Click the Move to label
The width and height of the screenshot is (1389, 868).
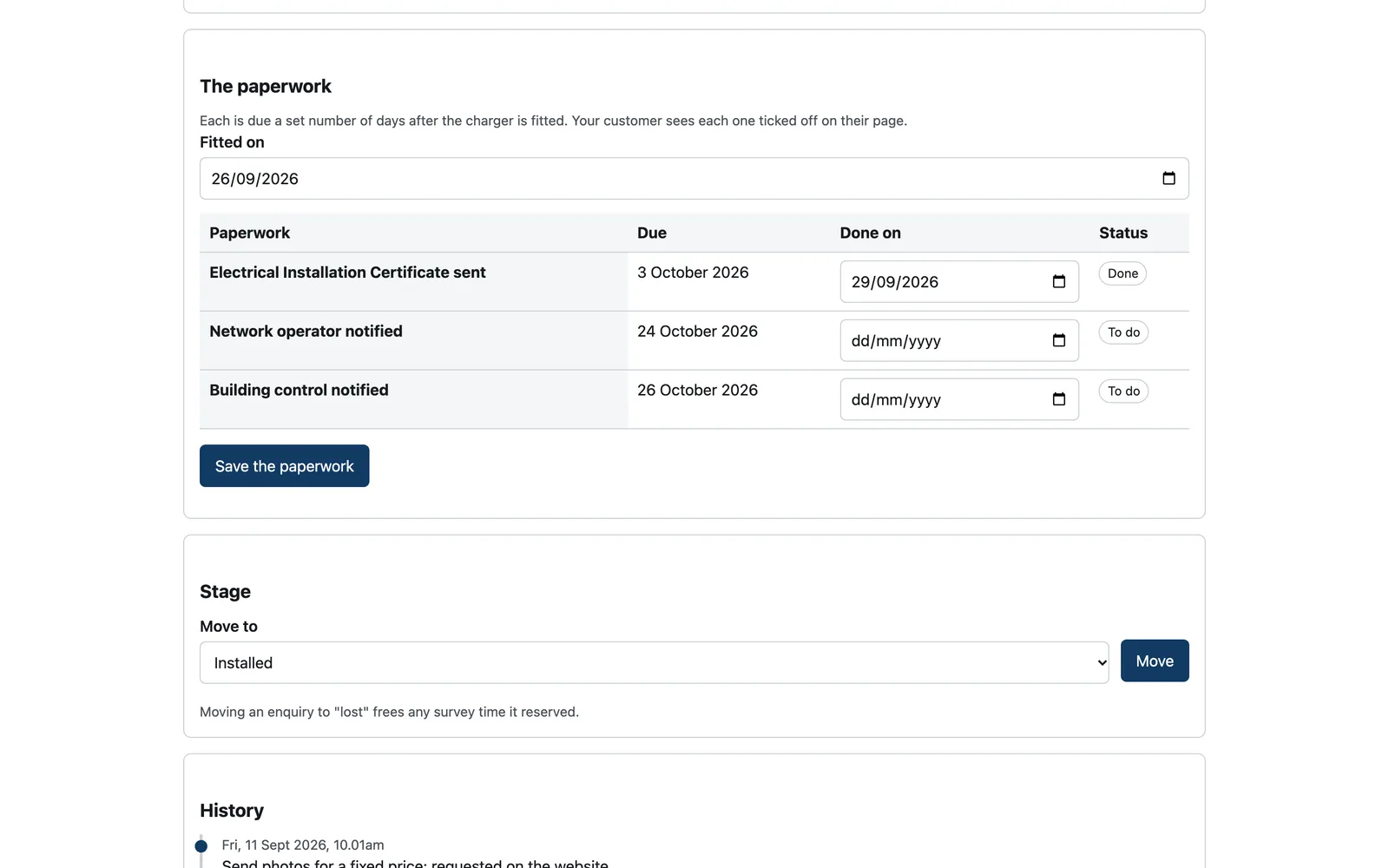(228, 627)
